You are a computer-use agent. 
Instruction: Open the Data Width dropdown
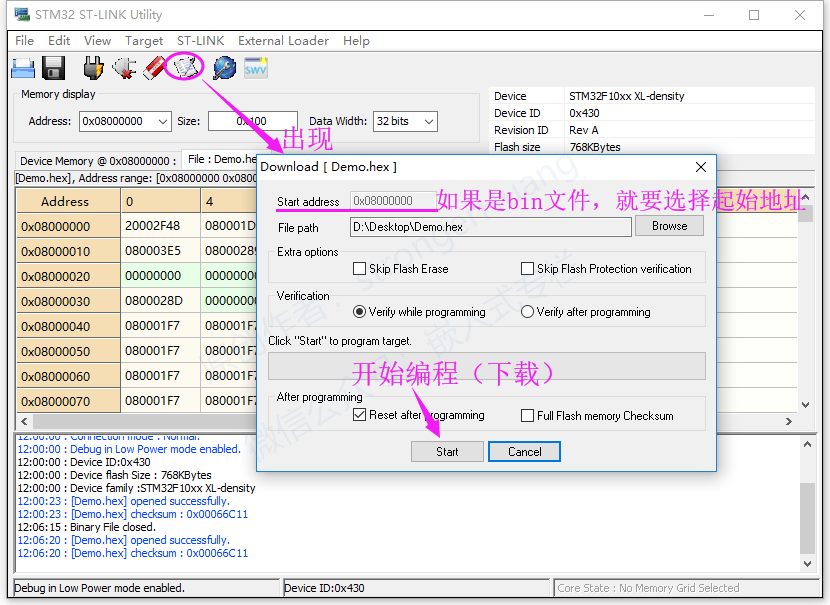[429, 122]
